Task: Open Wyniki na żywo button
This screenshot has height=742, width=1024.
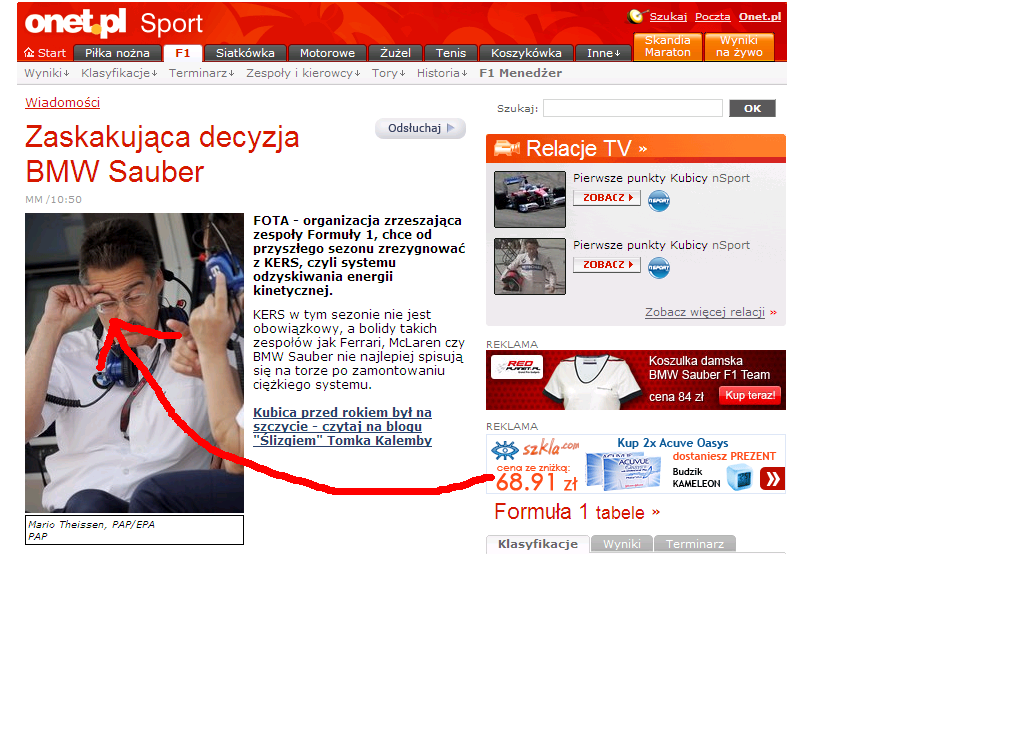Action: coord(739,46)
